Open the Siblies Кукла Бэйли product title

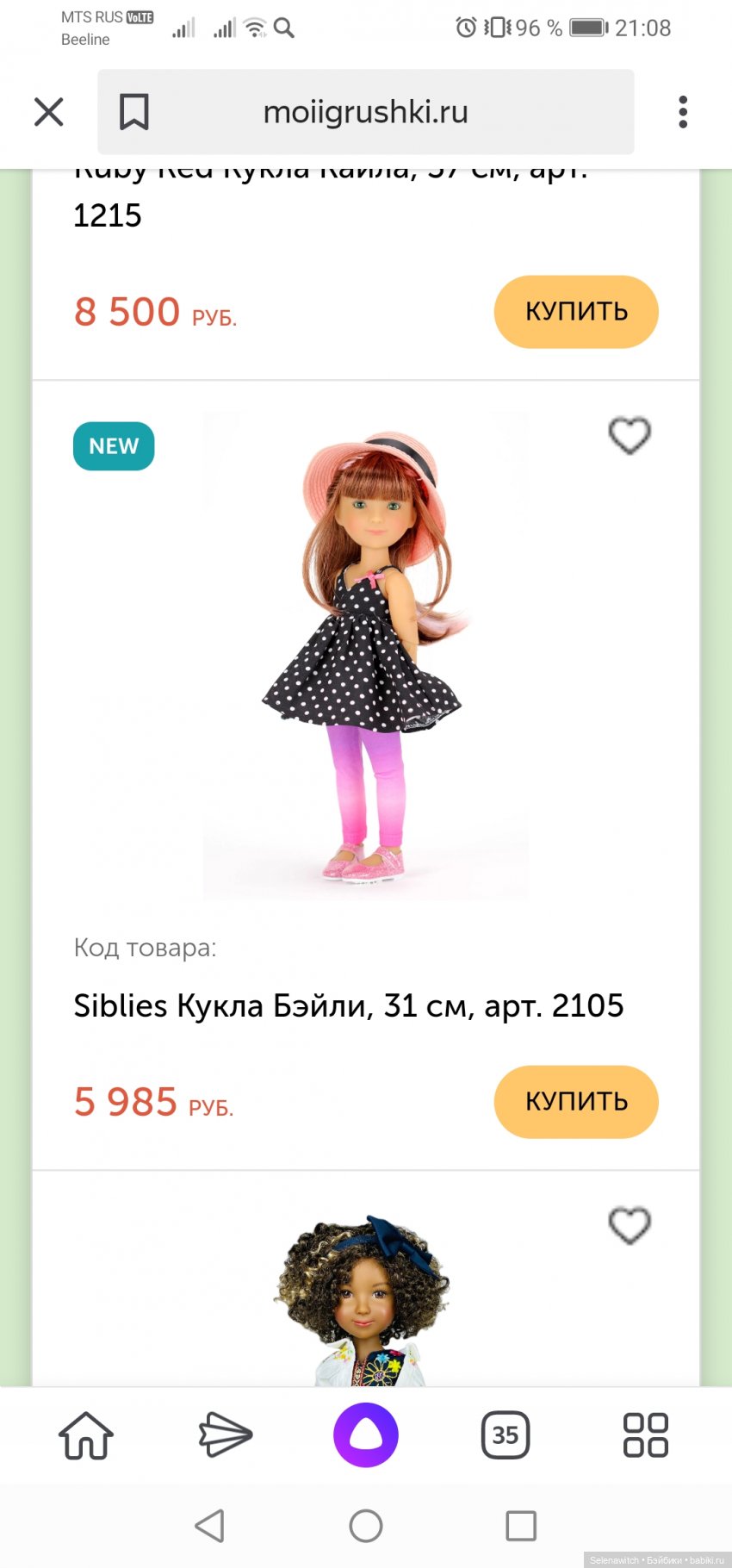pyautogui.click(x=349, y=1005)
